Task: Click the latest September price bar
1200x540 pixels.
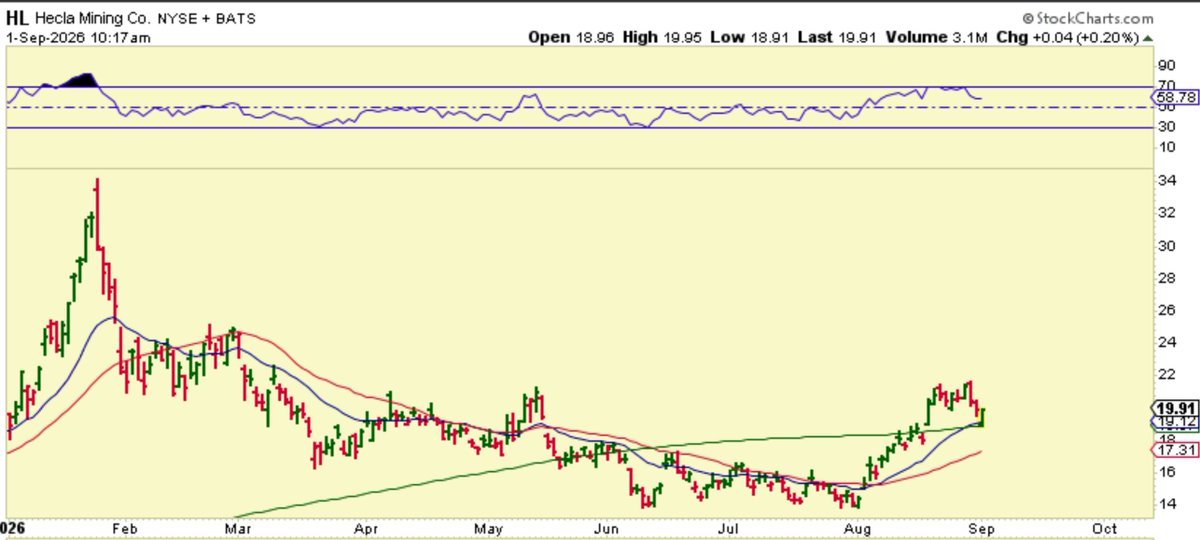Action: coord(982,417)
